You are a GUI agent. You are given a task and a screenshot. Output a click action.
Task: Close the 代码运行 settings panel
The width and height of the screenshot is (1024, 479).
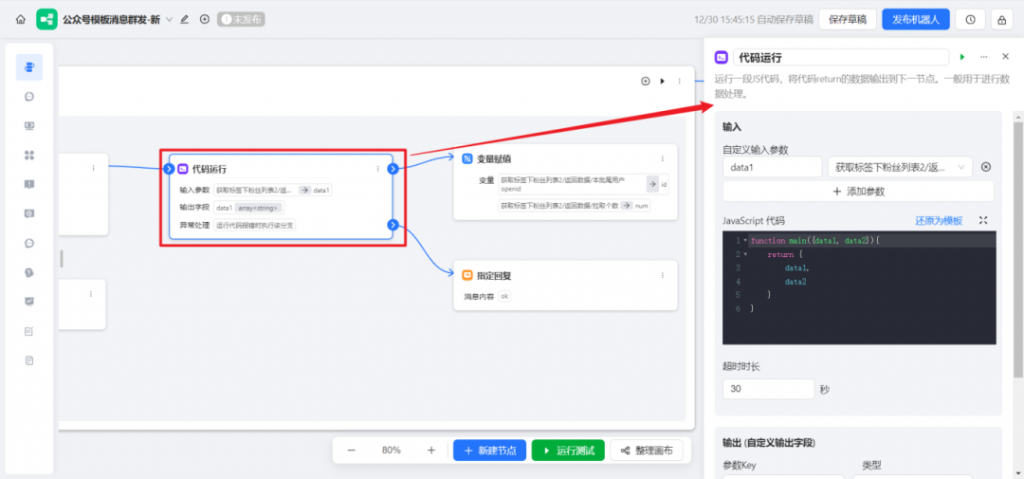click(1006, 58)
